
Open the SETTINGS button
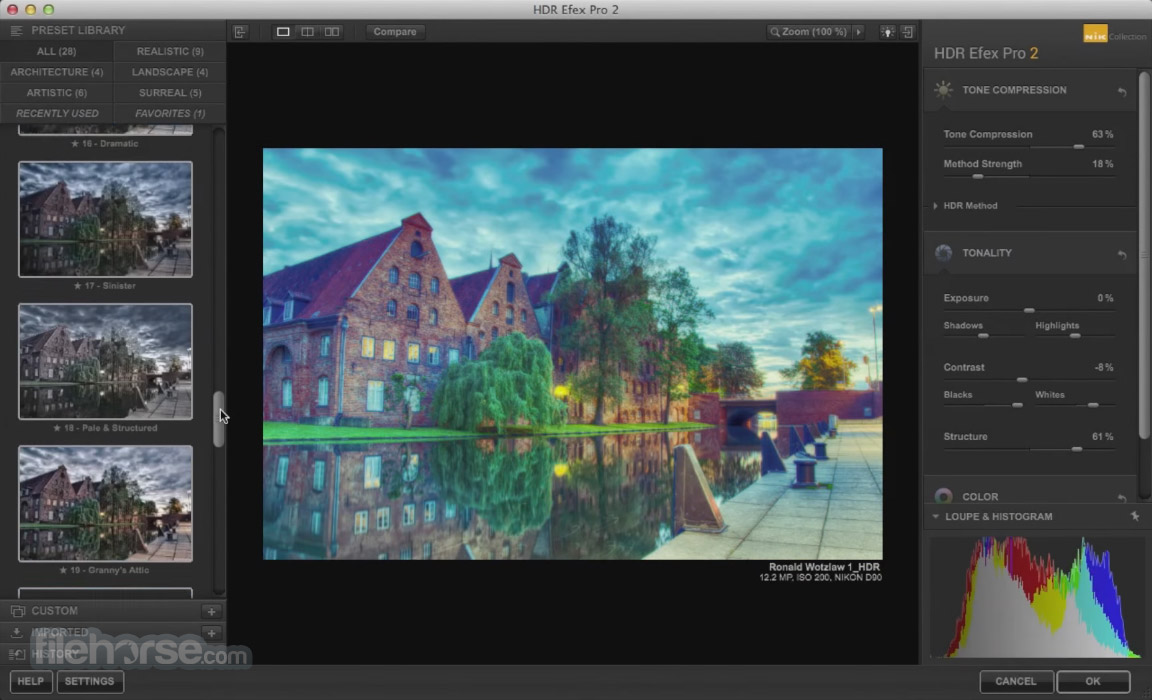point(90,682)
